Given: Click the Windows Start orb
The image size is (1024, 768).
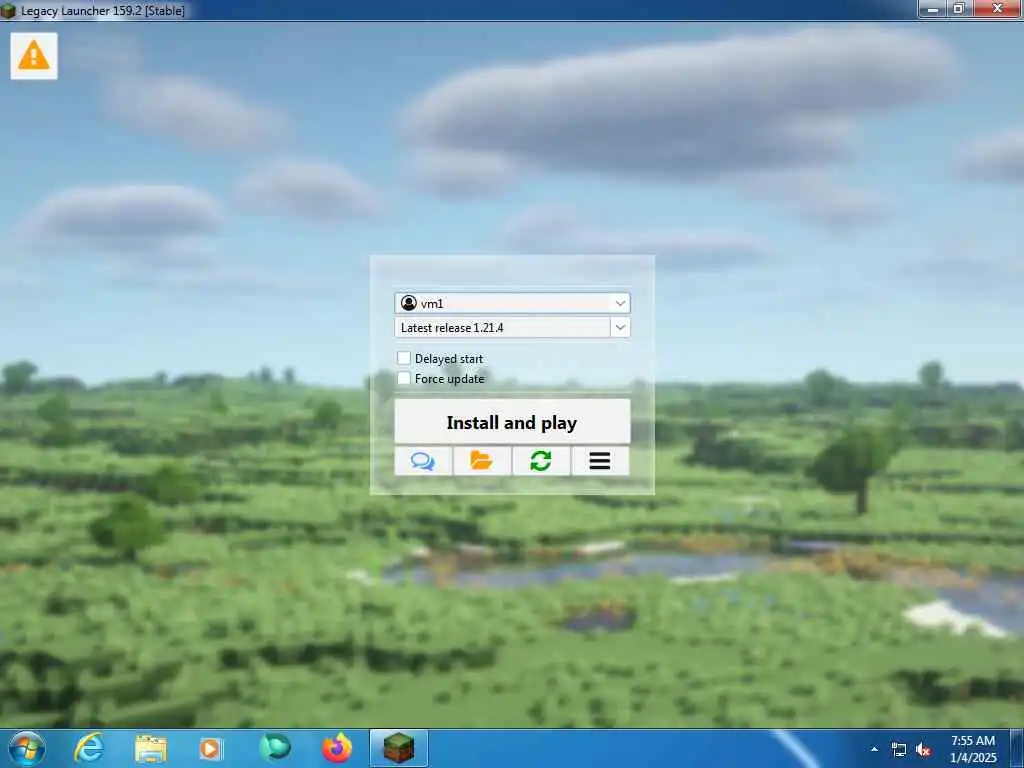Looking at the screenshot, I should (x=27, y=748).
